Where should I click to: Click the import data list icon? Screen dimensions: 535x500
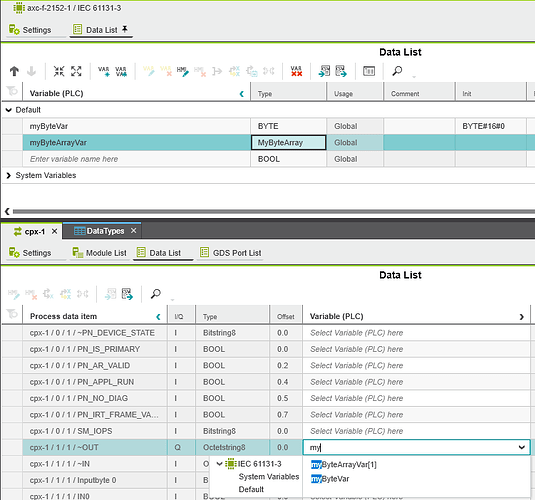pos(324,71)
